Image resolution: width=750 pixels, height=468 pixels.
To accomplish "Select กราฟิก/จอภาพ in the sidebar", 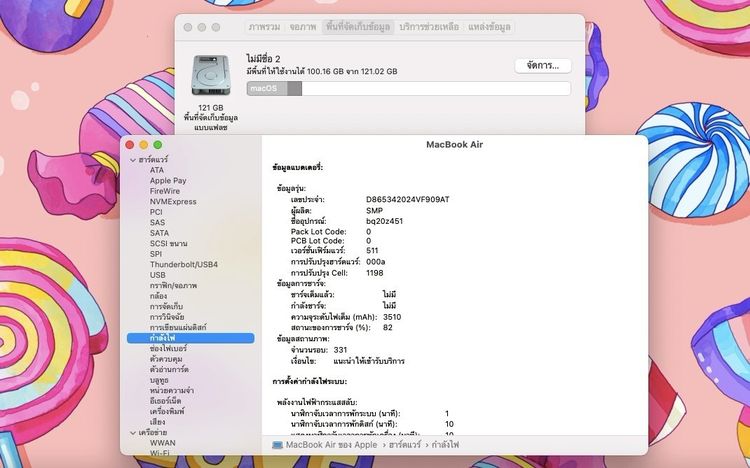I will 173,286.
